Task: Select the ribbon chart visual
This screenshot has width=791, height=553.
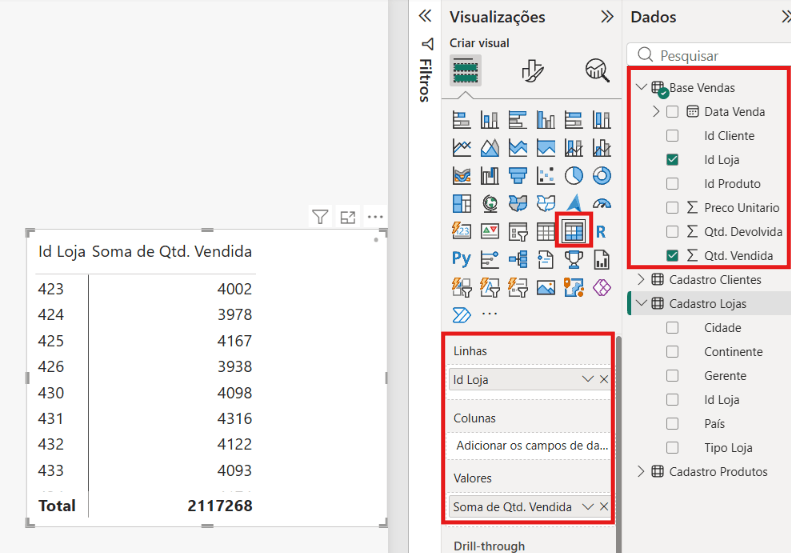Action: (x=462, y=176)
